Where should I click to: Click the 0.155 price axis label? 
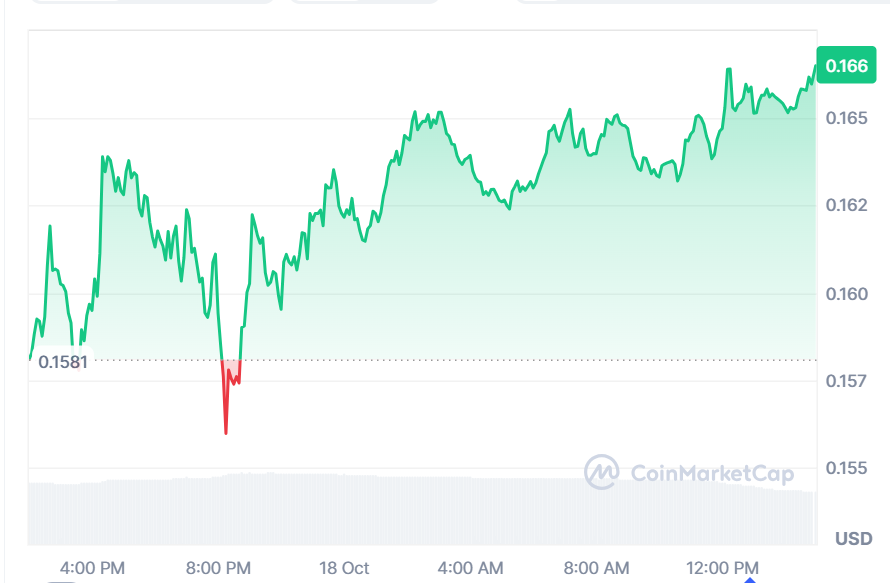pyautogui.click(x=846, y=468)
